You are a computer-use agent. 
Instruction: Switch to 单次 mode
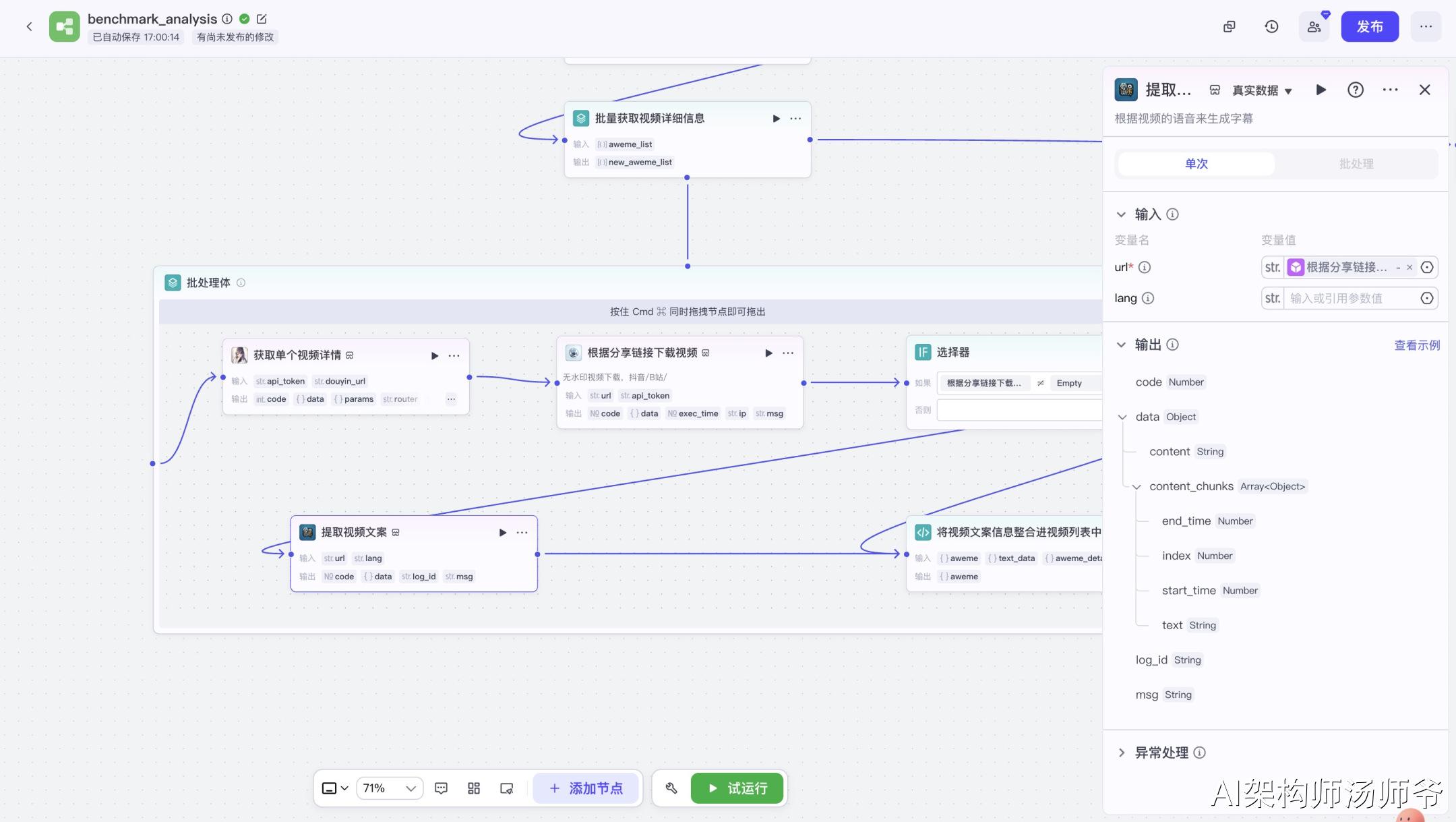[x=1196, y=164]
